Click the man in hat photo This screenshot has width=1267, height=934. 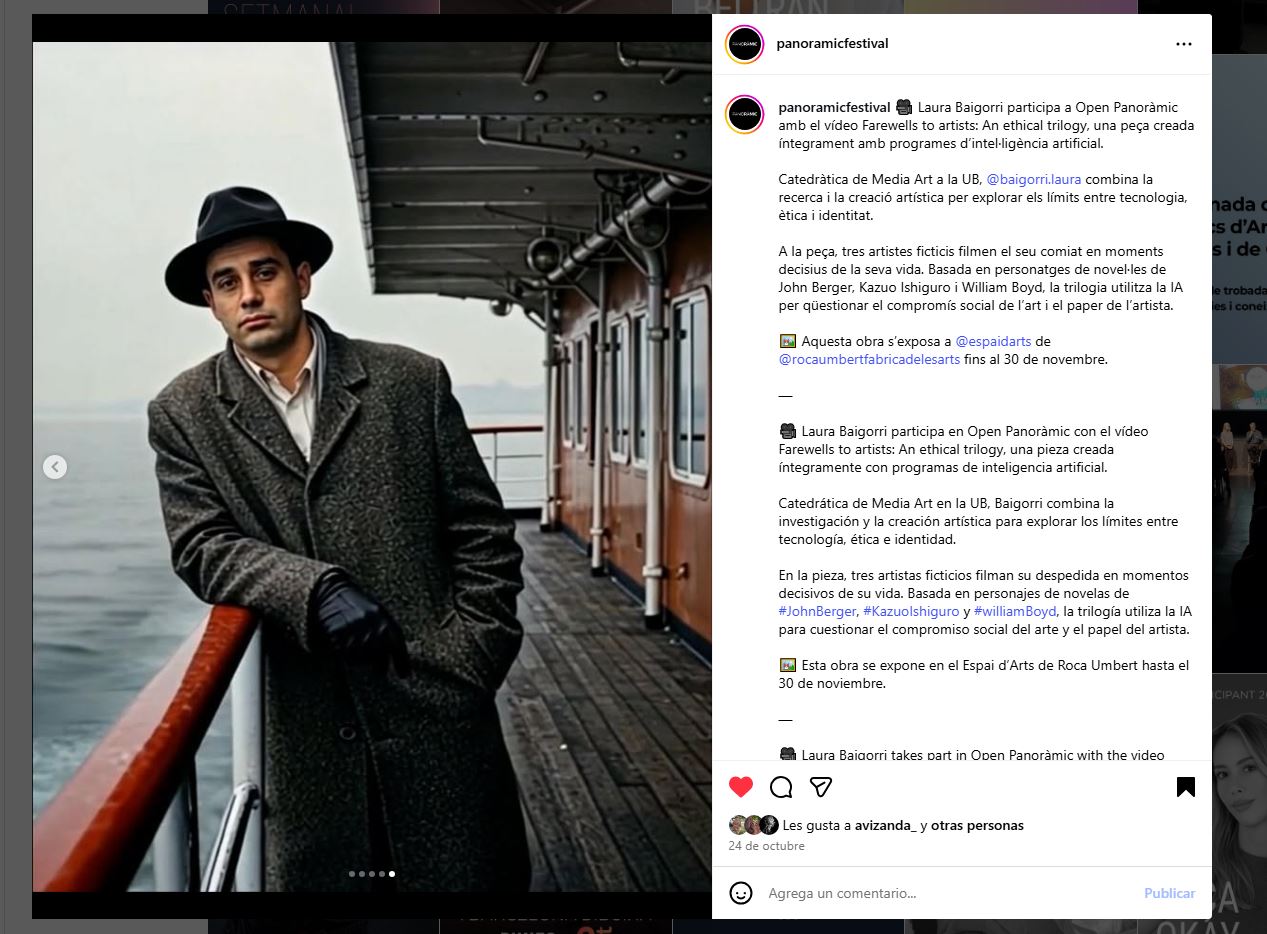tap(372, 467)
